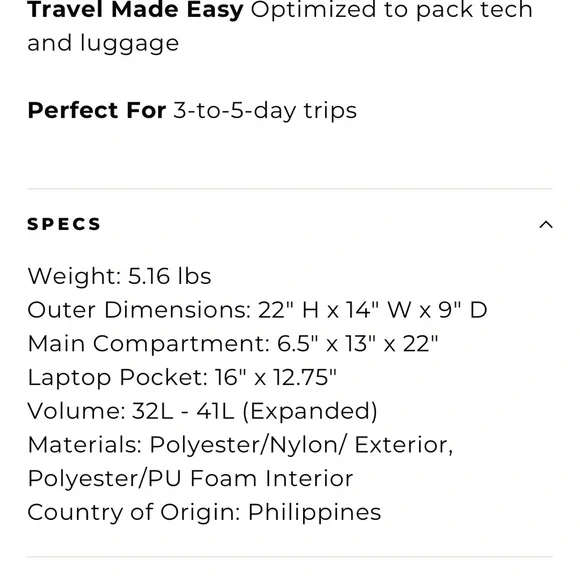580x580 pixels.
Task: Click the 'and luggage' text line
Action: pyautogui.click(x=103, y=44)
